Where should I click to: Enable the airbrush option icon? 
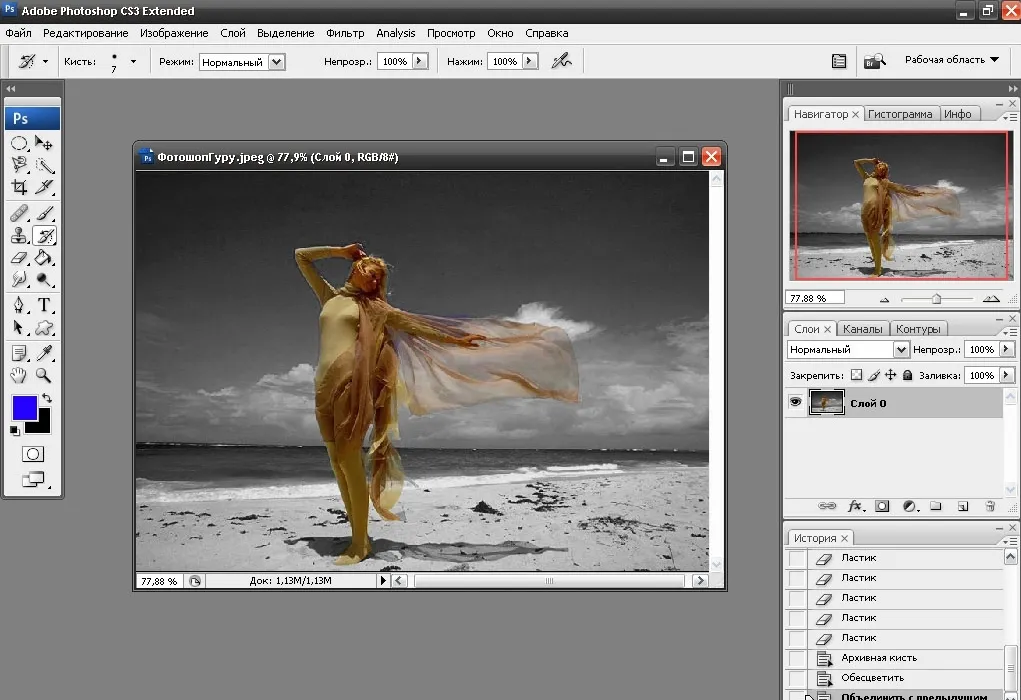[x=561, y=61]
